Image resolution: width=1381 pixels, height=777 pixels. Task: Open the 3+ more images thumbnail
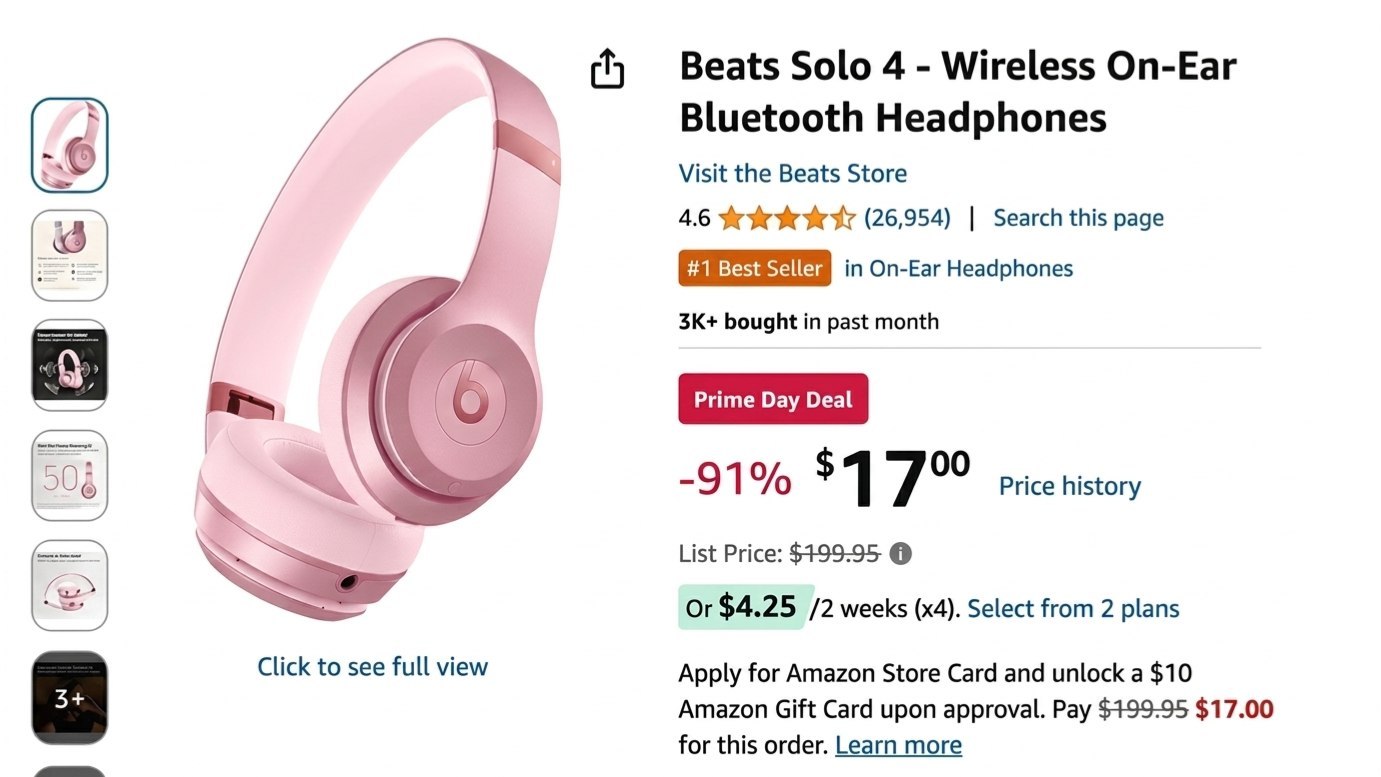70,697
